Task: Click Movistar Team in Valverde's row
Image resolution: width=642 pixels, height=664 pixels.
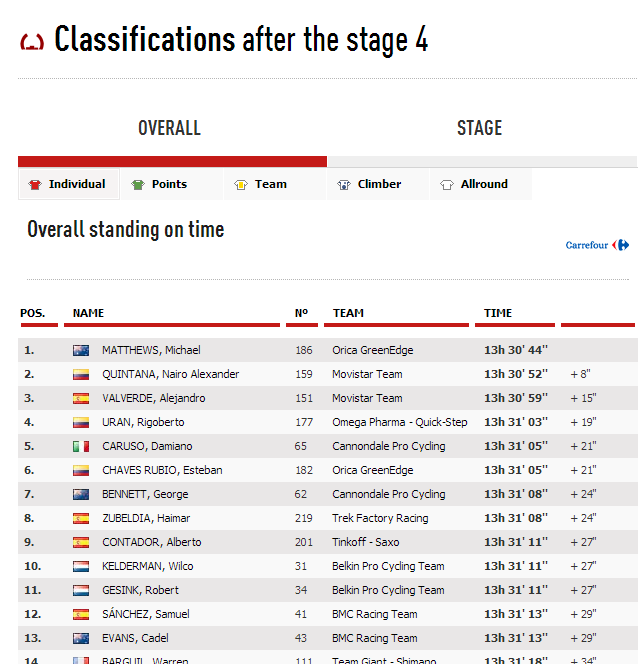Action: pos(367,399)
